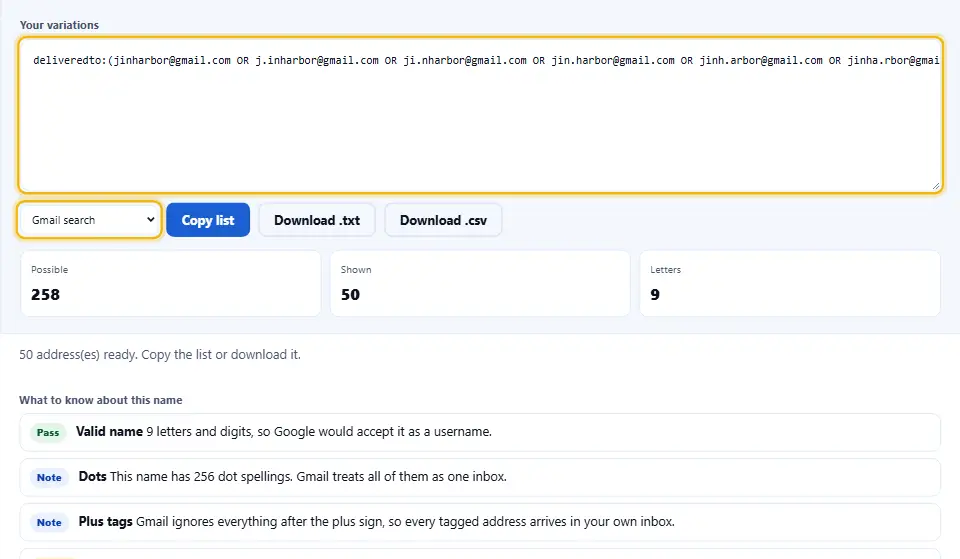Click the 'Dots' row description text
The height and width of the screenshot is (559, 960).
pyautogui.click(x=309, y=476)
